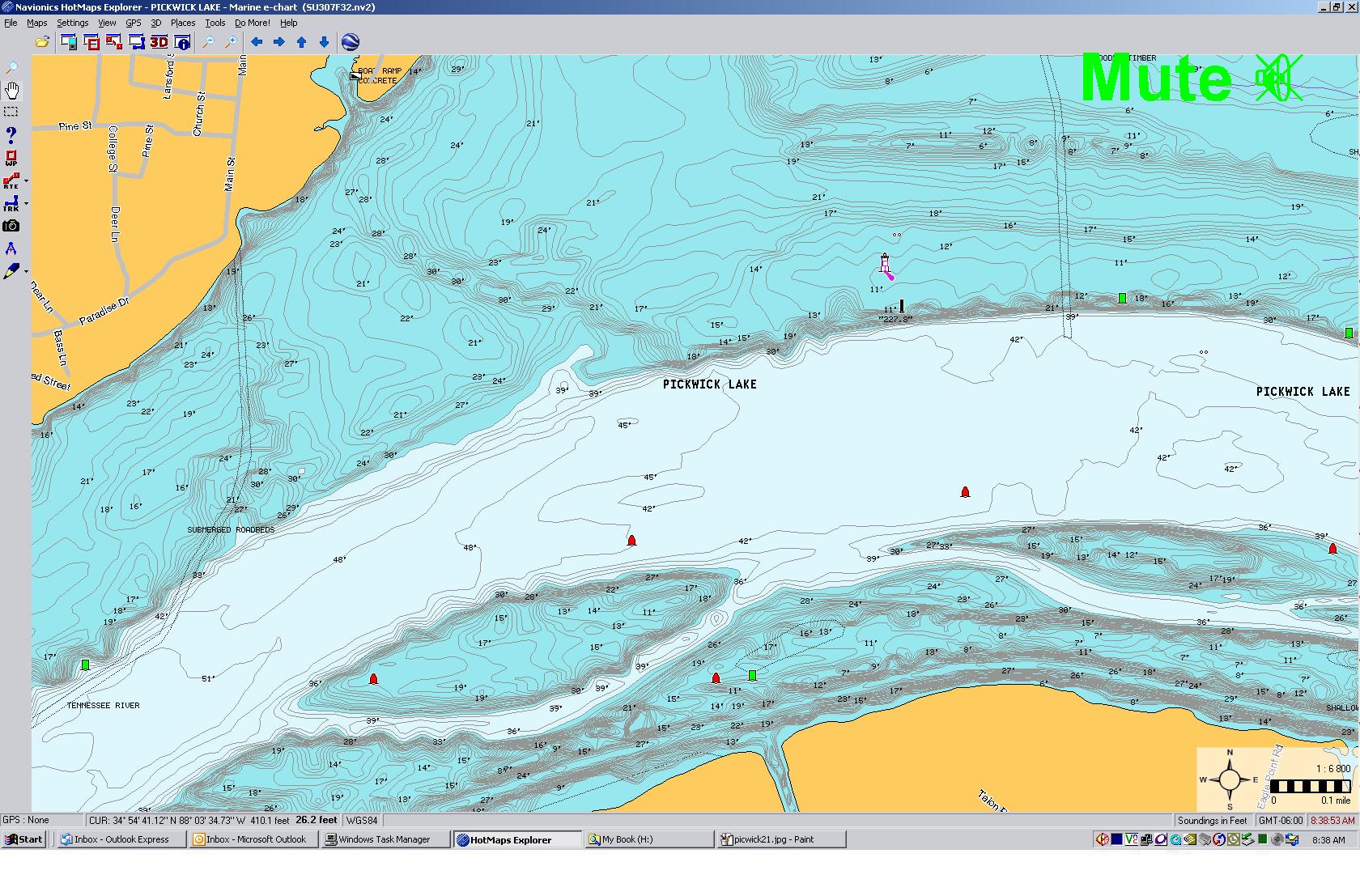Click the open folder toolbar icon
The height and width of the screenshot is (896, 1360).
(x=42, y=42)
